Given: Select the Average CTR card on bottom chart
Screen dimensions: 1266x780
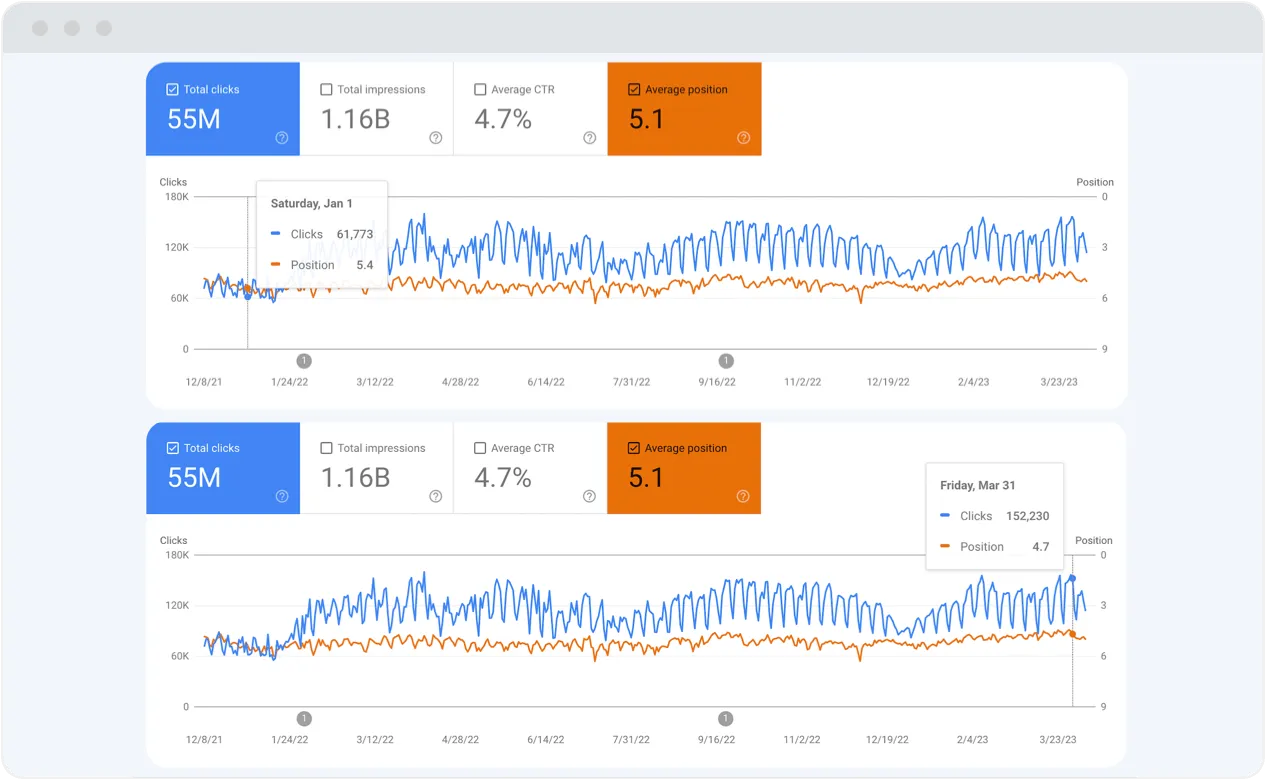Looking at the screenshot, I should click(530, 468).
